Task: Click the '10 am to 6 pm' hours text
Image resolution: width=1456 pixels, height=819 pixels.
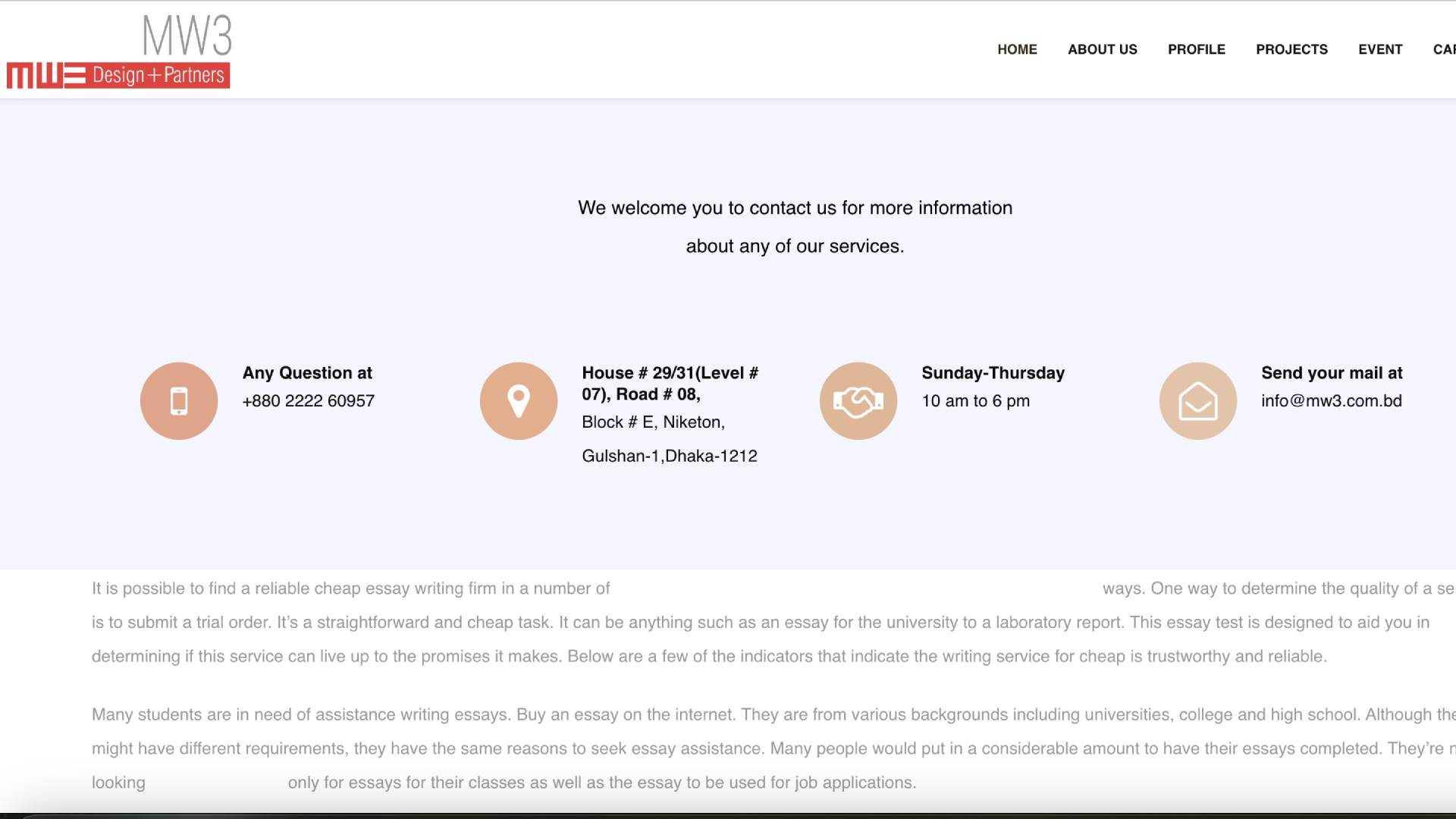Action: tap(975, 401)
